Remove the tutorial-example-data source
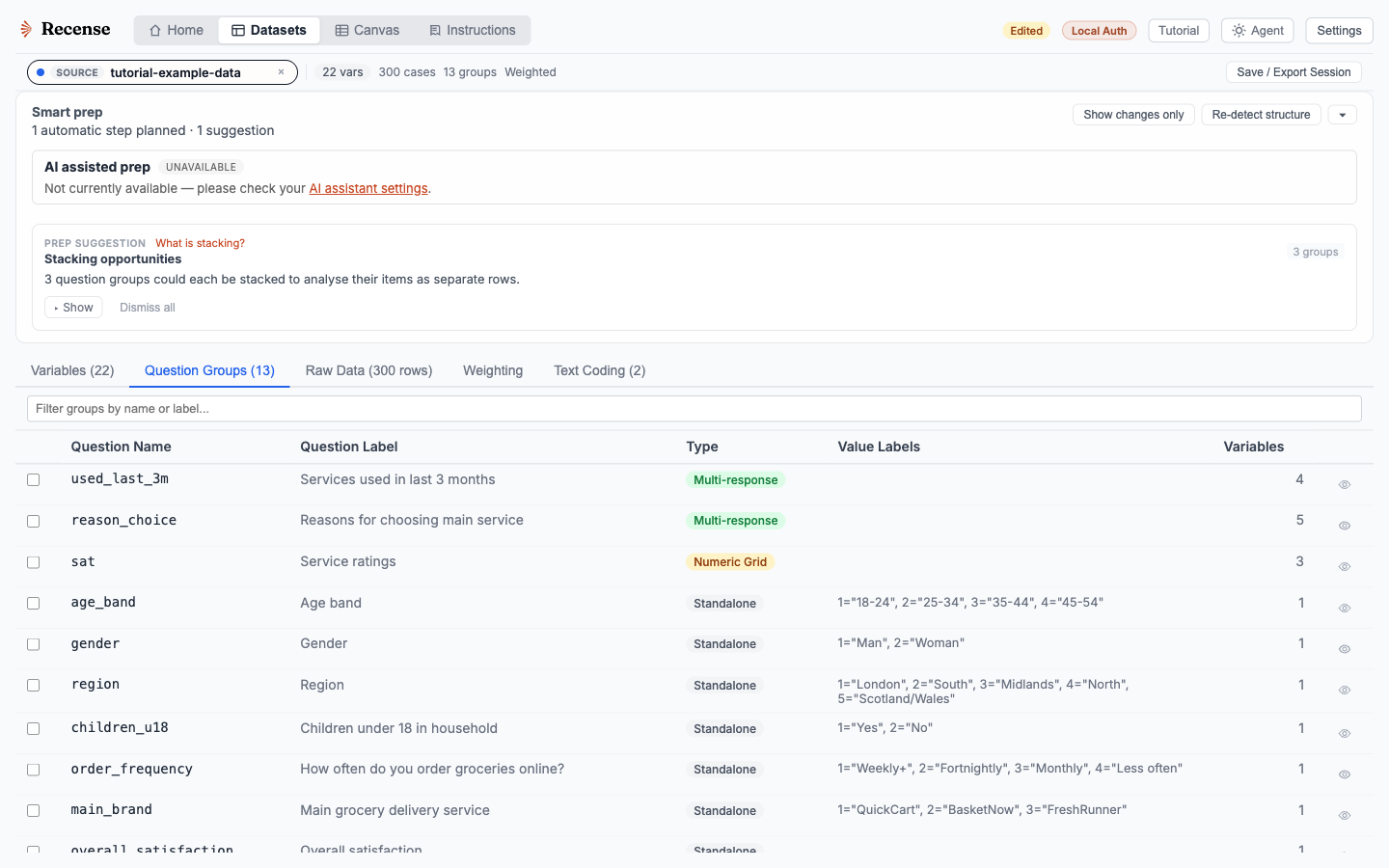Image resolution: width=1389 pixels, height=868 pixels. [x=281, y=72]
